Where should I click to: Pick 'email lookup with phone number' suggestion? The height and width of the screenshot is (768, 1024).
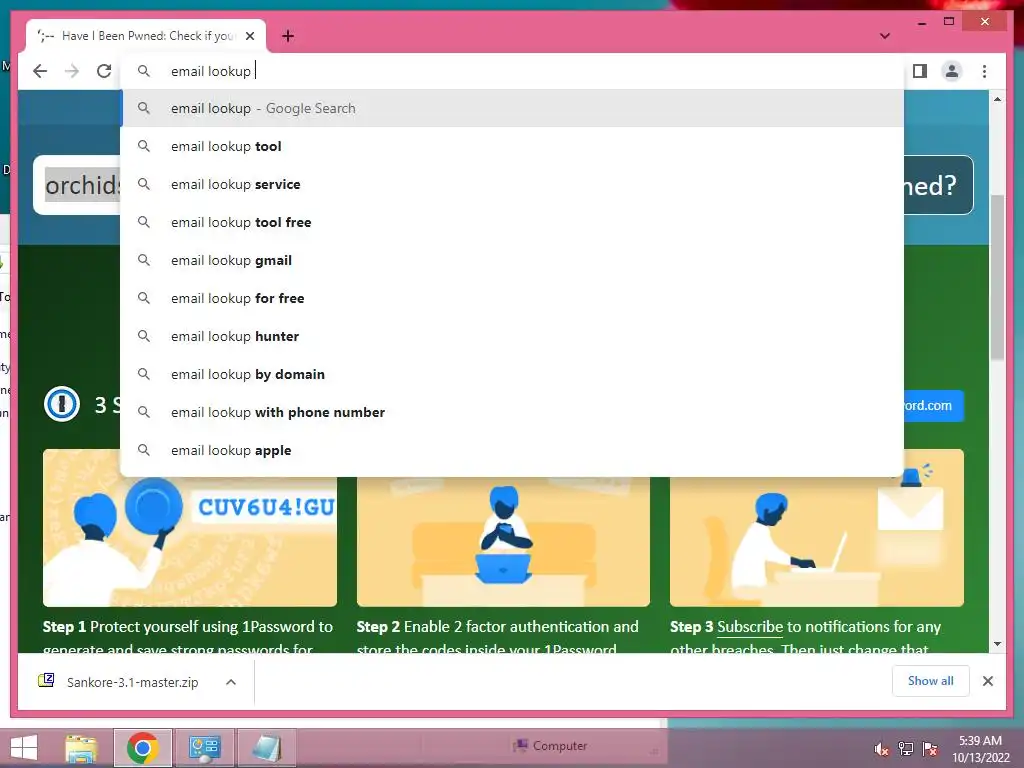513,412
